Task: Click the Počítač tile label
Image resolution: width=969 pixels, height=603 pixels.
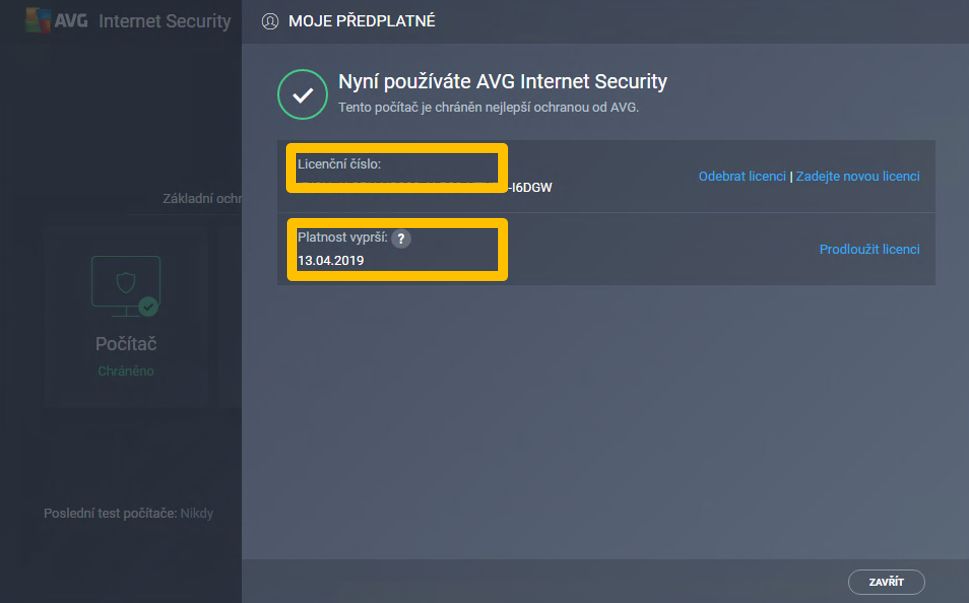Action: pyautogui.click(x=125, y=344)
